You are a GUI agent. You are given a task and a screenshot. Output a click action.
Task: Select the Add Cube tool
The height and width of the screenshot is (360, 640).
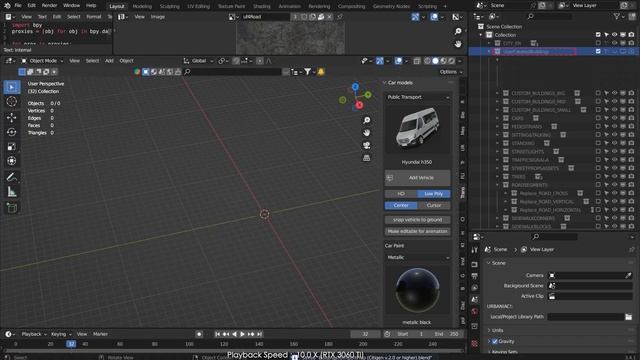click(11, 208)
